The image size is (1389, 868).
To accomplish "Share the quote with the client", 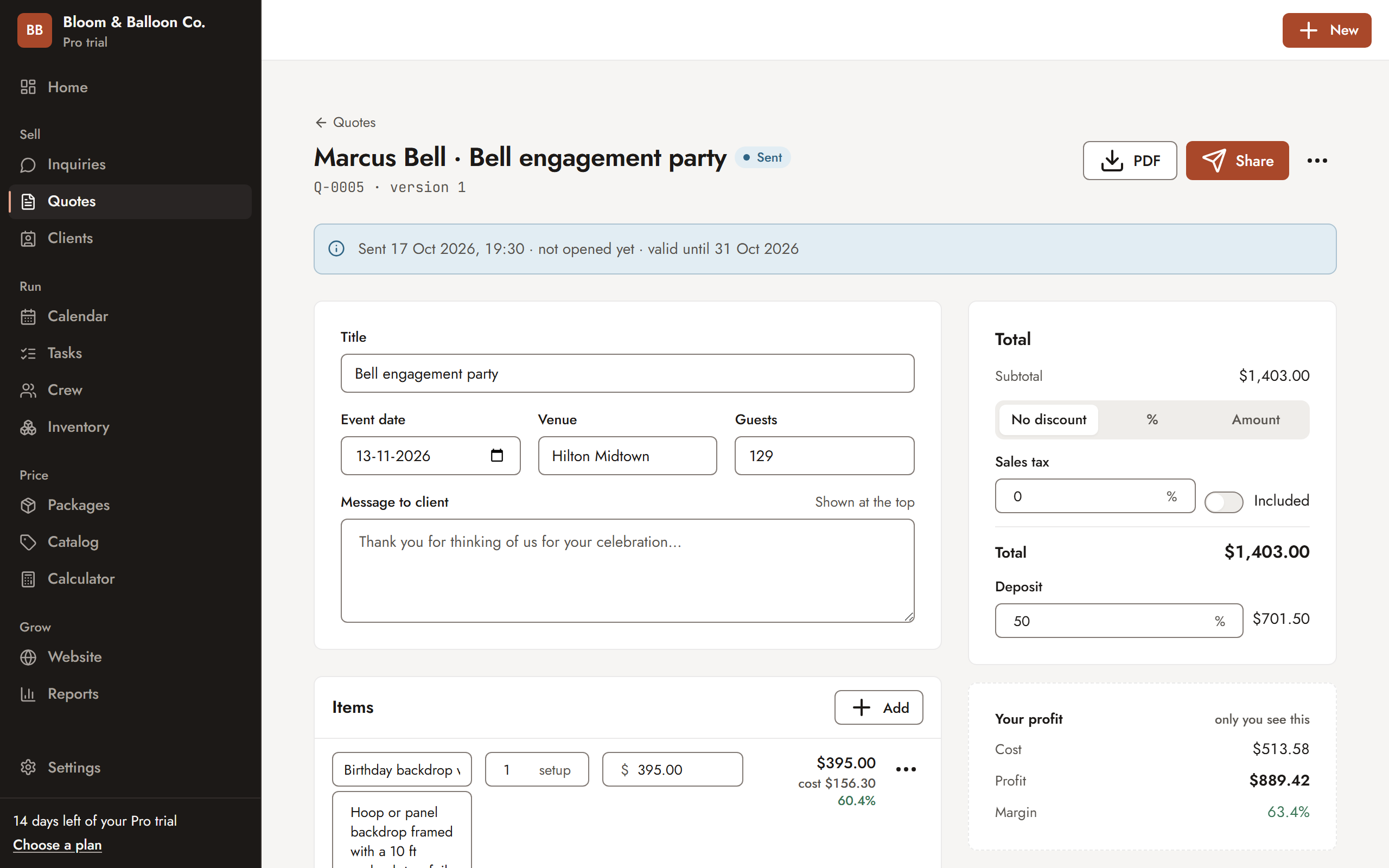I will pyautogui.click(x=1237, y=161).
